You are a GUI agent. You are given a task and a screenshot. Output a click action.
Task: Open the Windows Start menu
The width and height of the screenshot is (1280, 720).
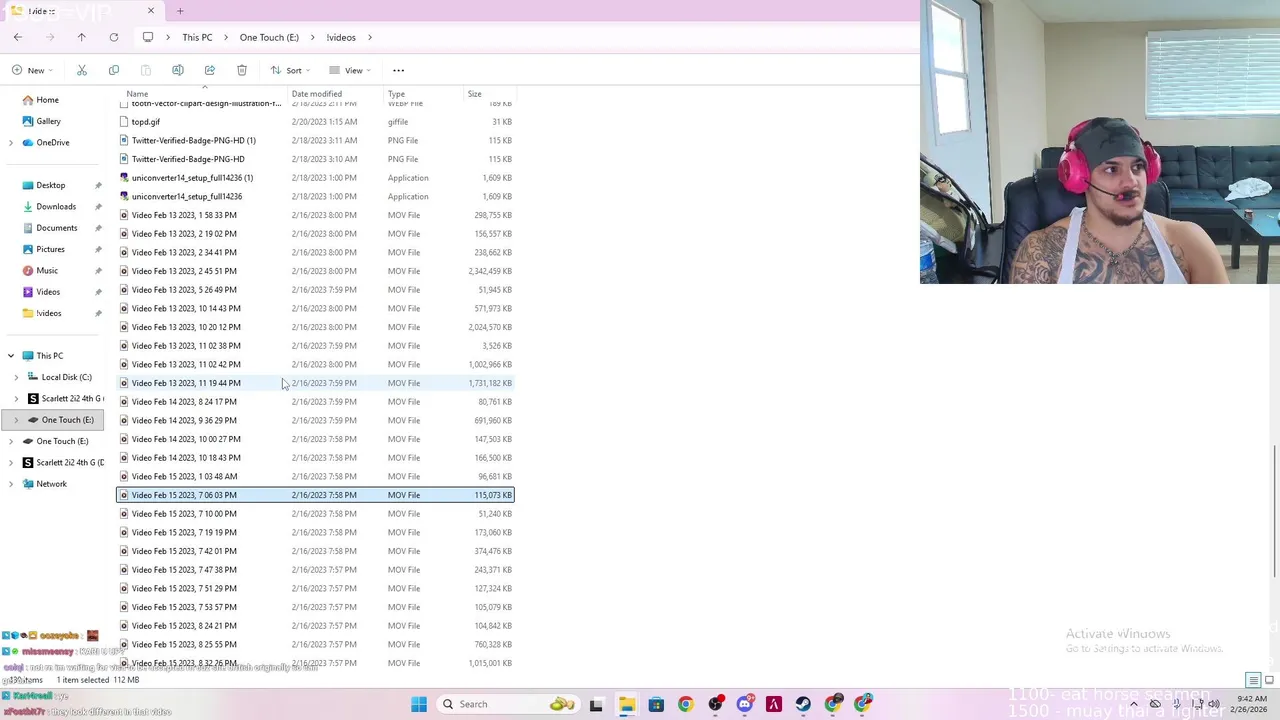click(419, 704)
